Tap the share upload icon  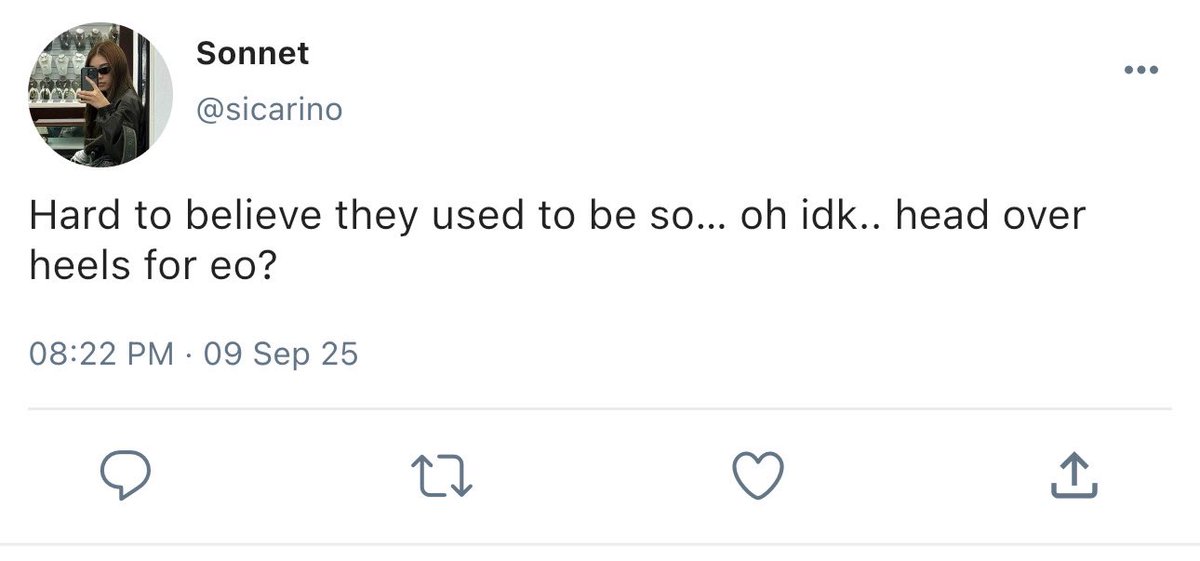pos(1073,475)
